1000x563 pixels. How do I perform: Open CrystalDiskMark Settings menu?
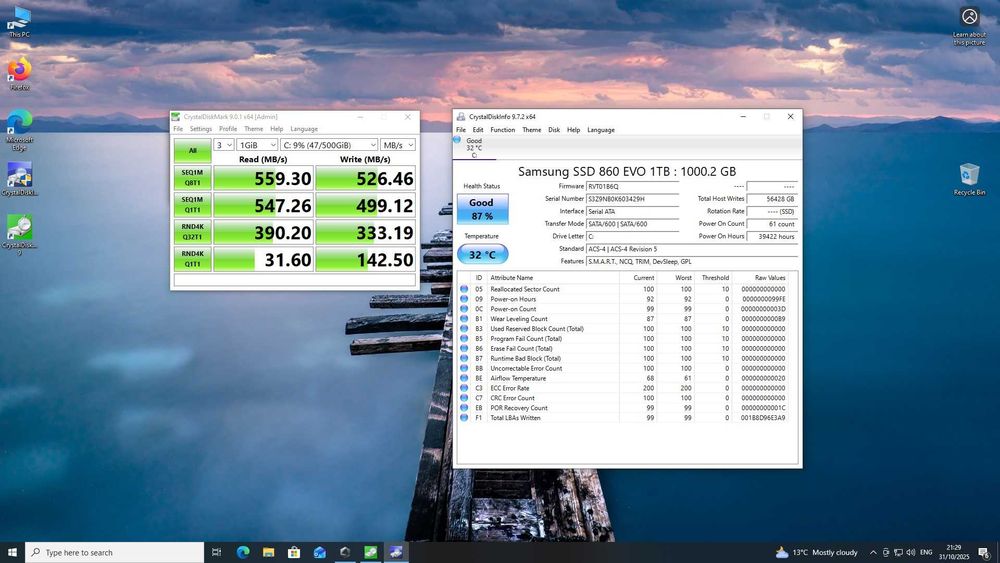pyautogui.click(x=200, y=129)
